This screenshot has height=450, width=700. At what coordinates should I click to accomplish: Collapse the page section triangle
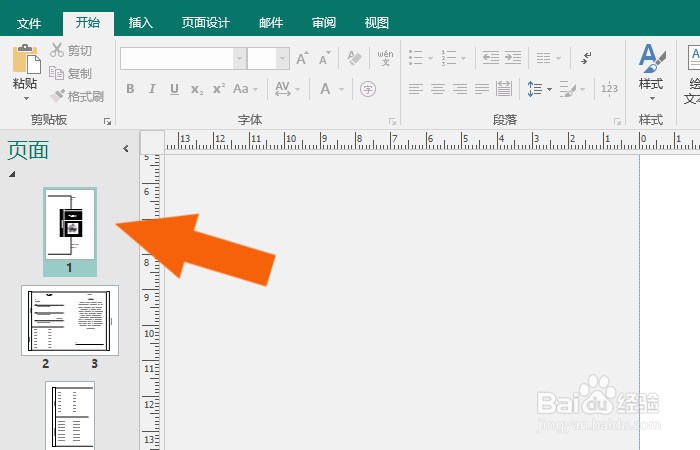(12, 174)
